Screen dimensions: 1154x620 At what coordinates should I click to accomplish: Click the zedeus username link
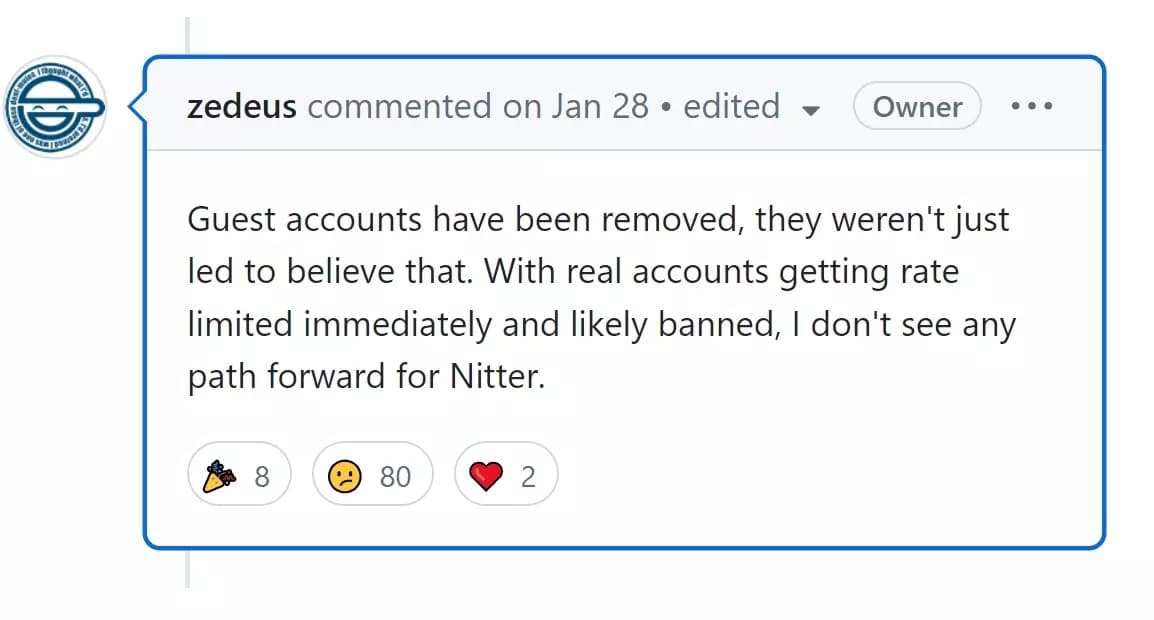tap(240, 105)
